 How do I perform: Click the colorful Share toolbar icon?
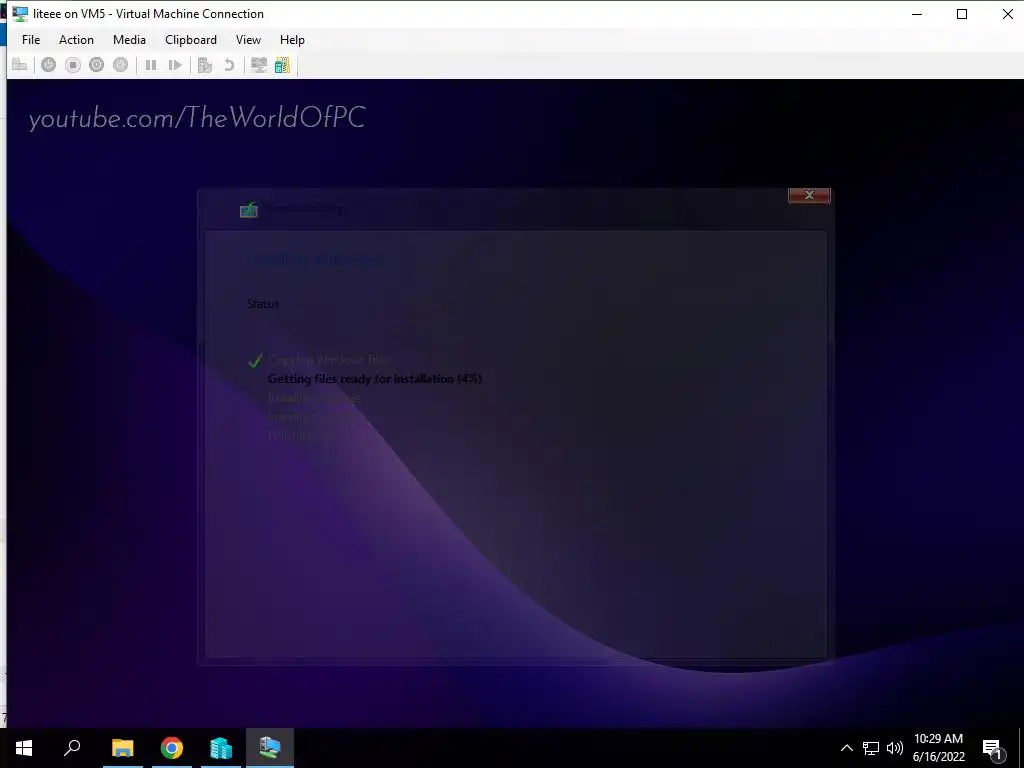[x=282, y=65]
